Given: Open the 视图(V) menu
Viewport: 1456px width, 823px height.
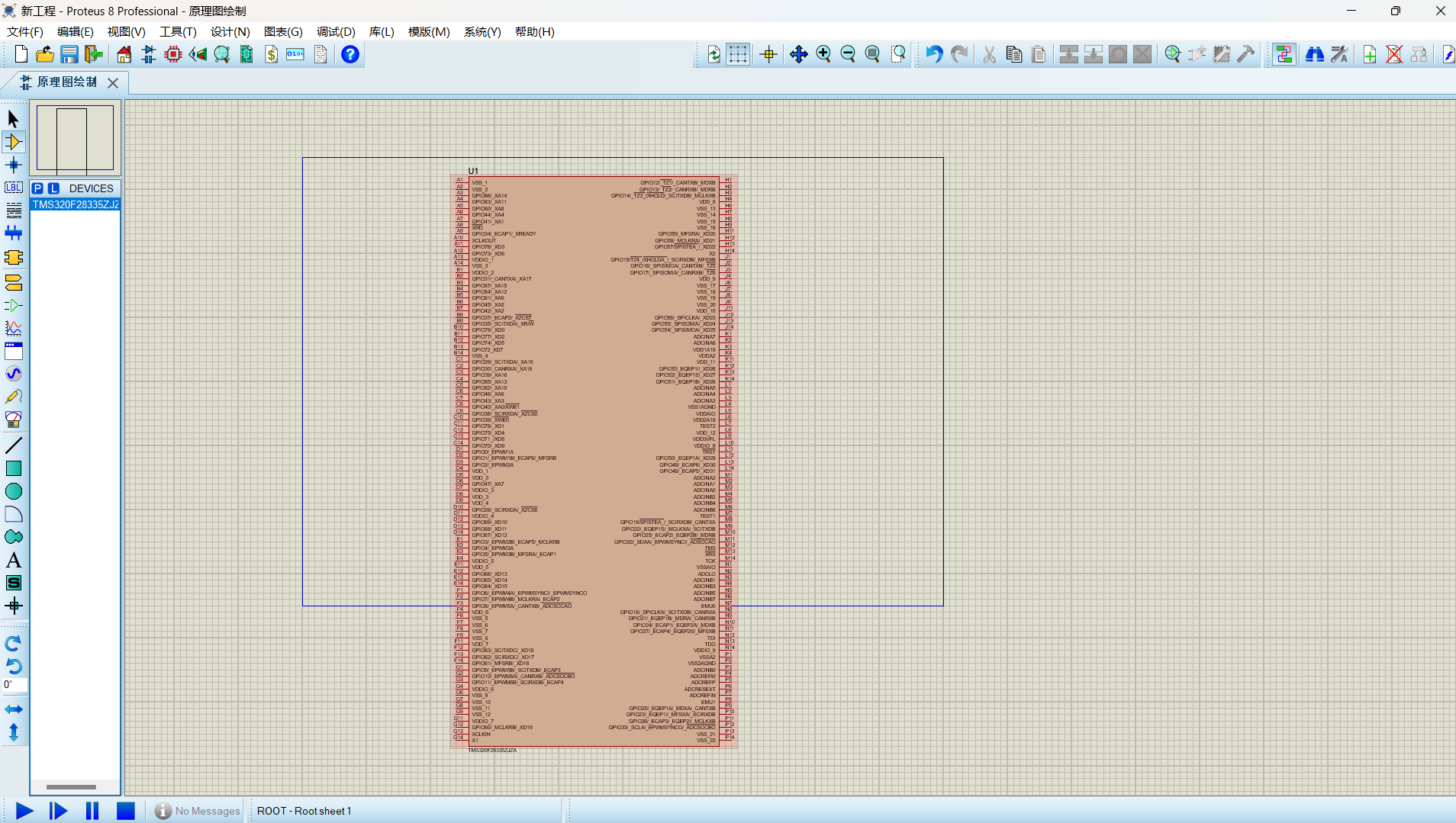Looking at the screenshot, I should tap(127, 32).
